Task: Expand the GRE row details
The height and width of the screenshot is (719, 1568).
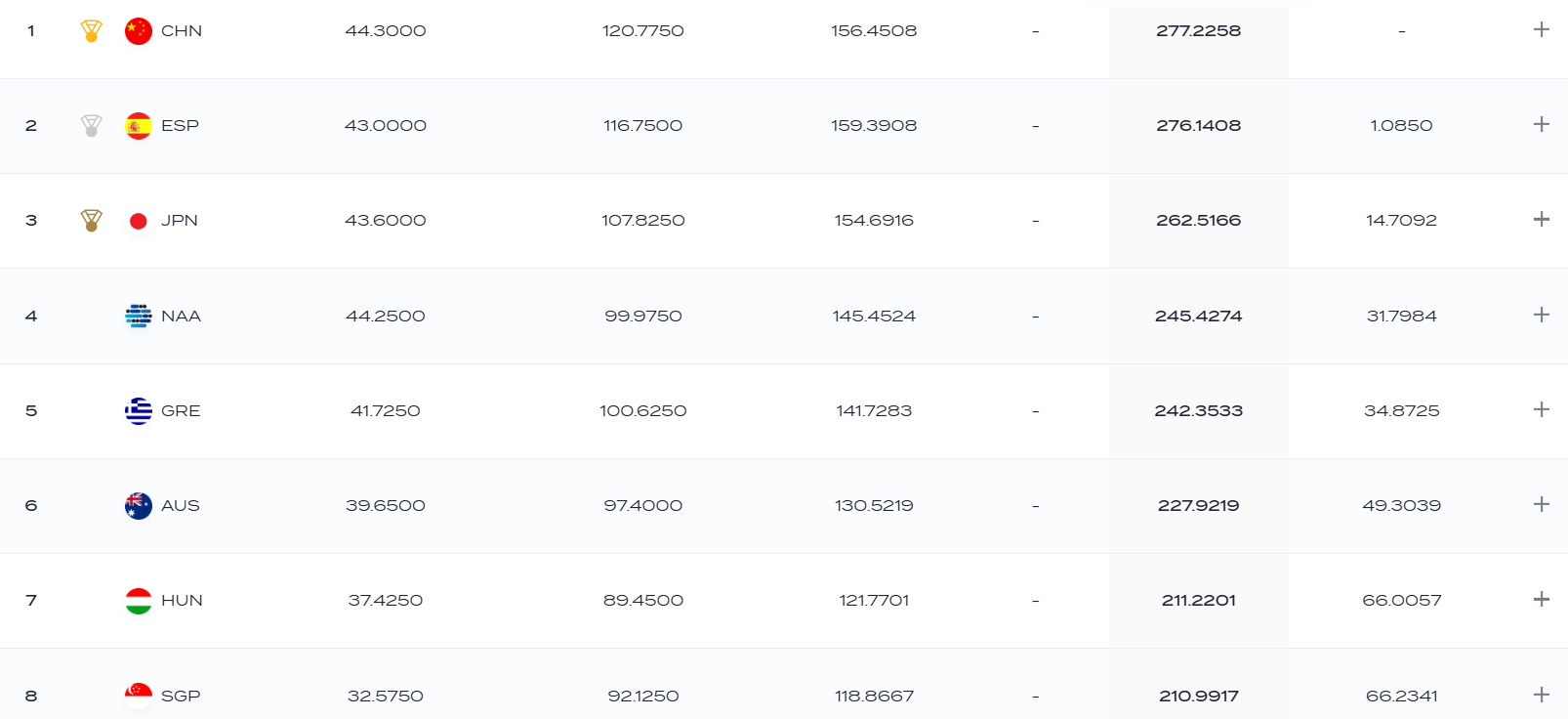Action: (1542, 409)
